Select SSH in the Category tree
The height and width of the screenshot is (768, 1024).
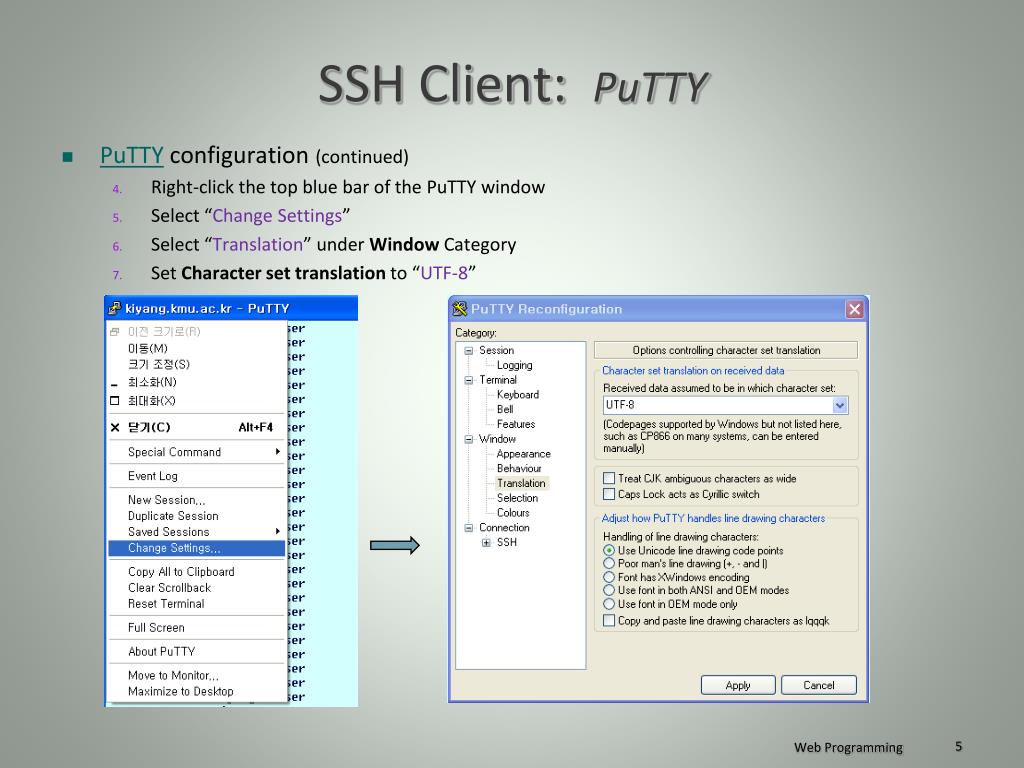click(507, 543)
